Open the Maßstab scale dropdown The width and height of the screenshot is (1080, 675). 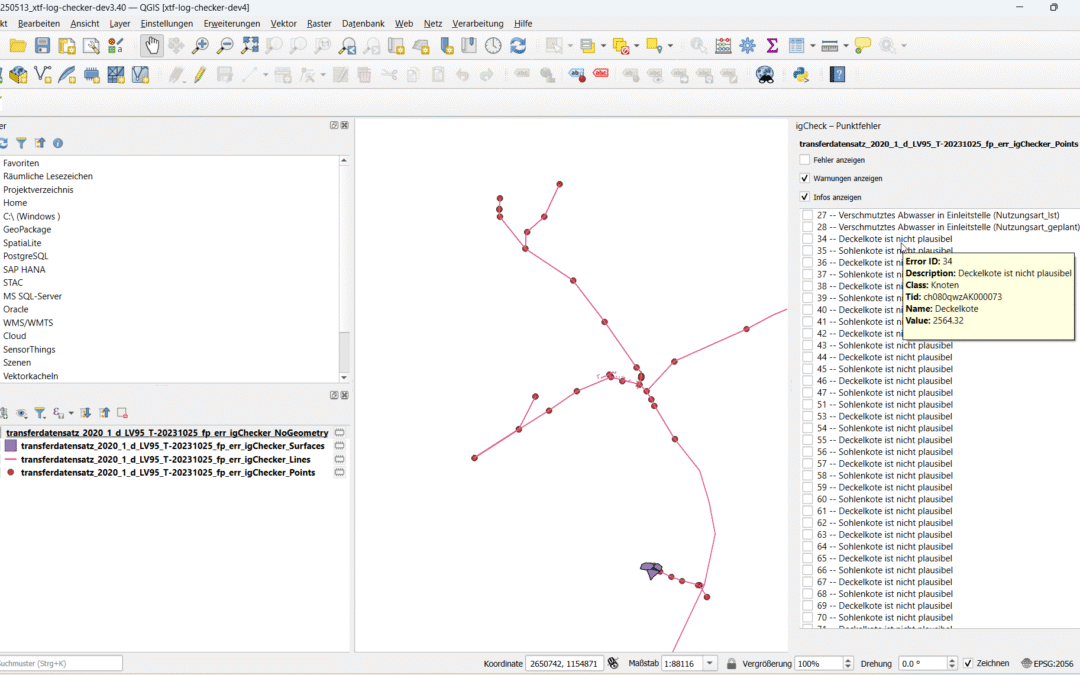[x=710, y=663]
